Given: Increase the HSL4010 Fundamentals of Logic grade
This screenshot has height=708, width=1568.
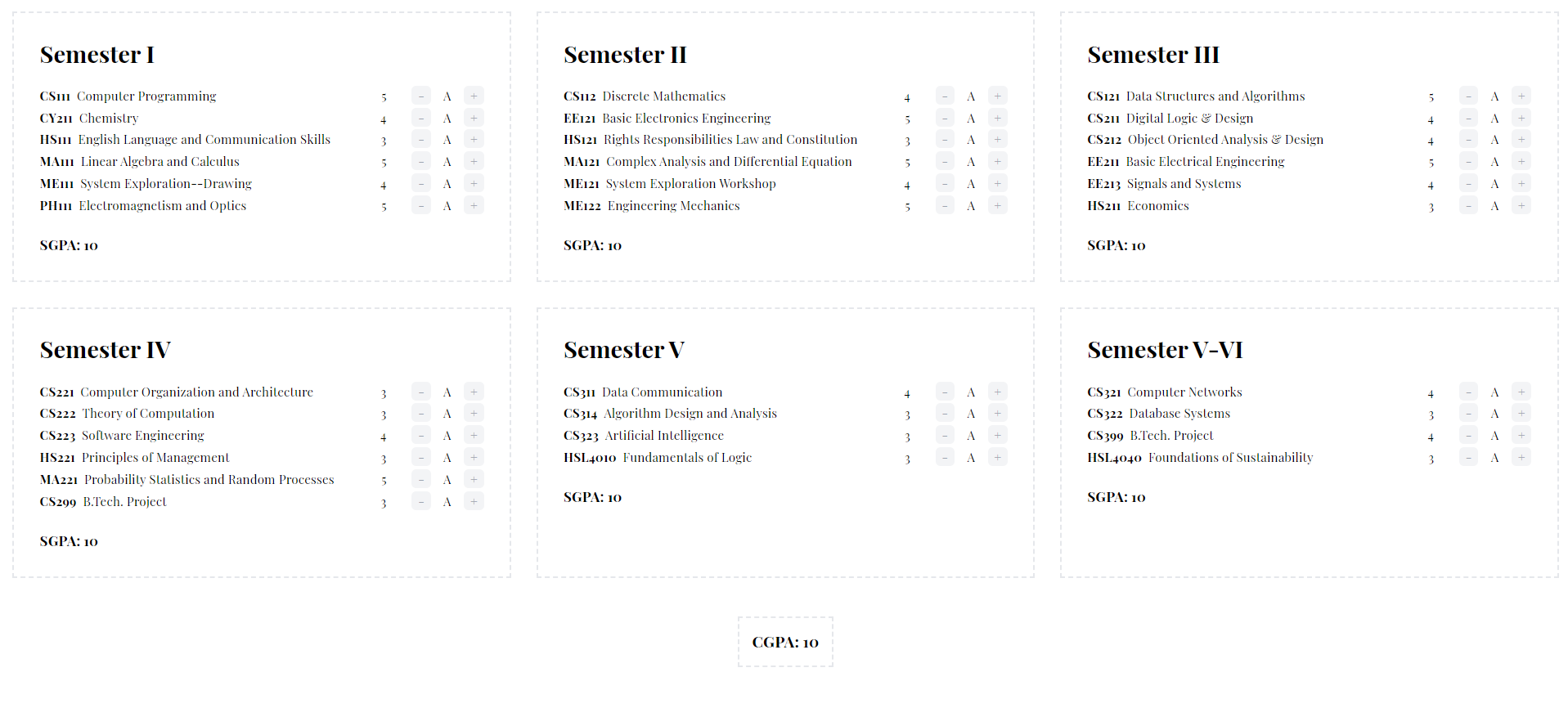Looking at the screenshot, I should [997, 457].
